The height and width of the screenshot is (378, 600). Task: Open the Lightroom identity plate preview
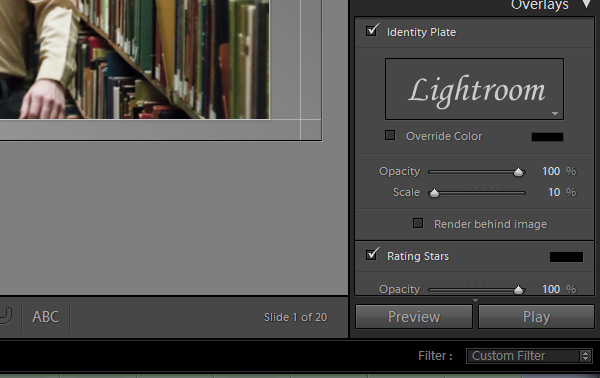(x=474, y=89)
